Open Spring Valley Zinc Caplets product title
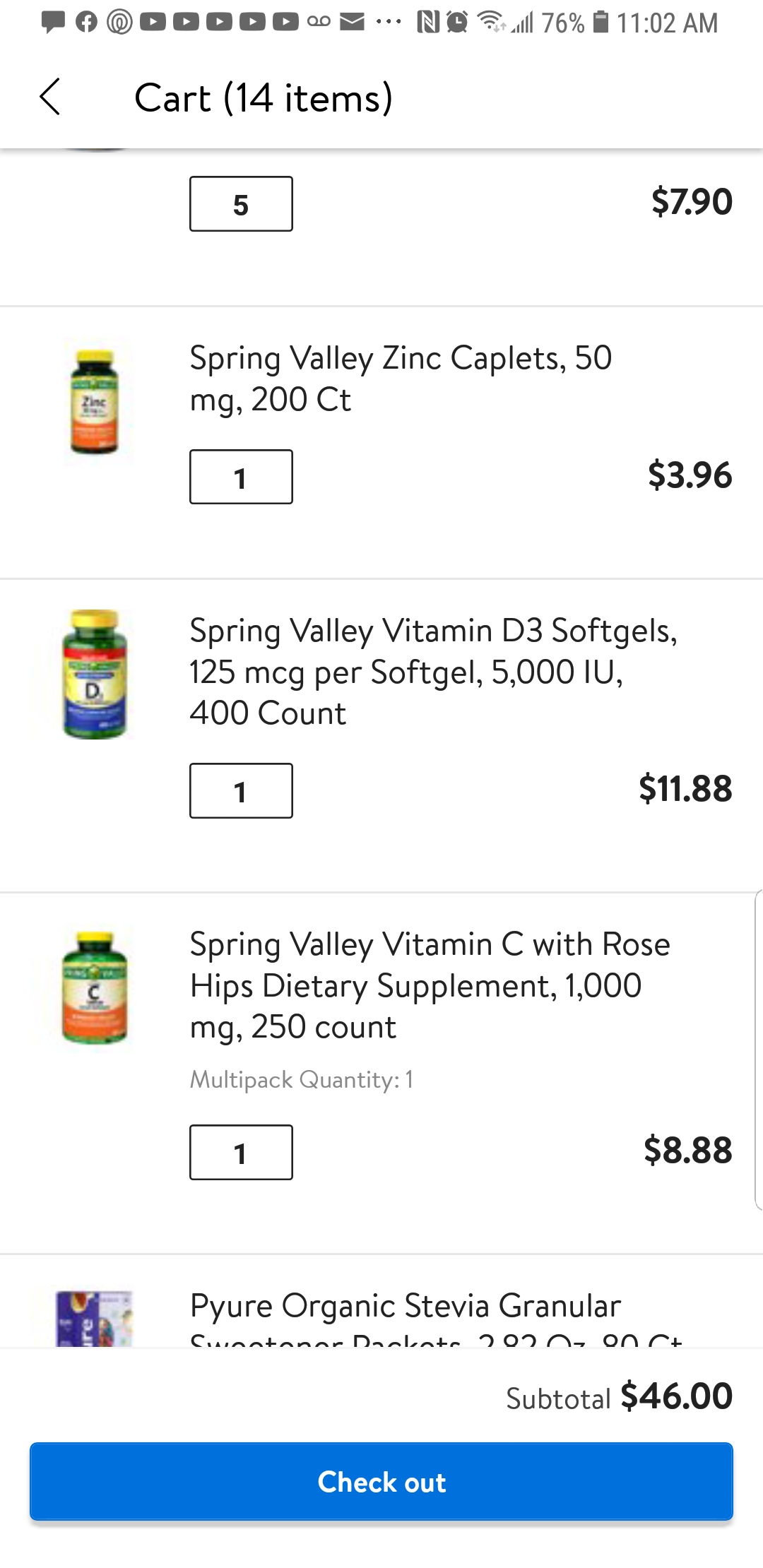The height and width of the screenshot is (1568, 763). [401, 379]
